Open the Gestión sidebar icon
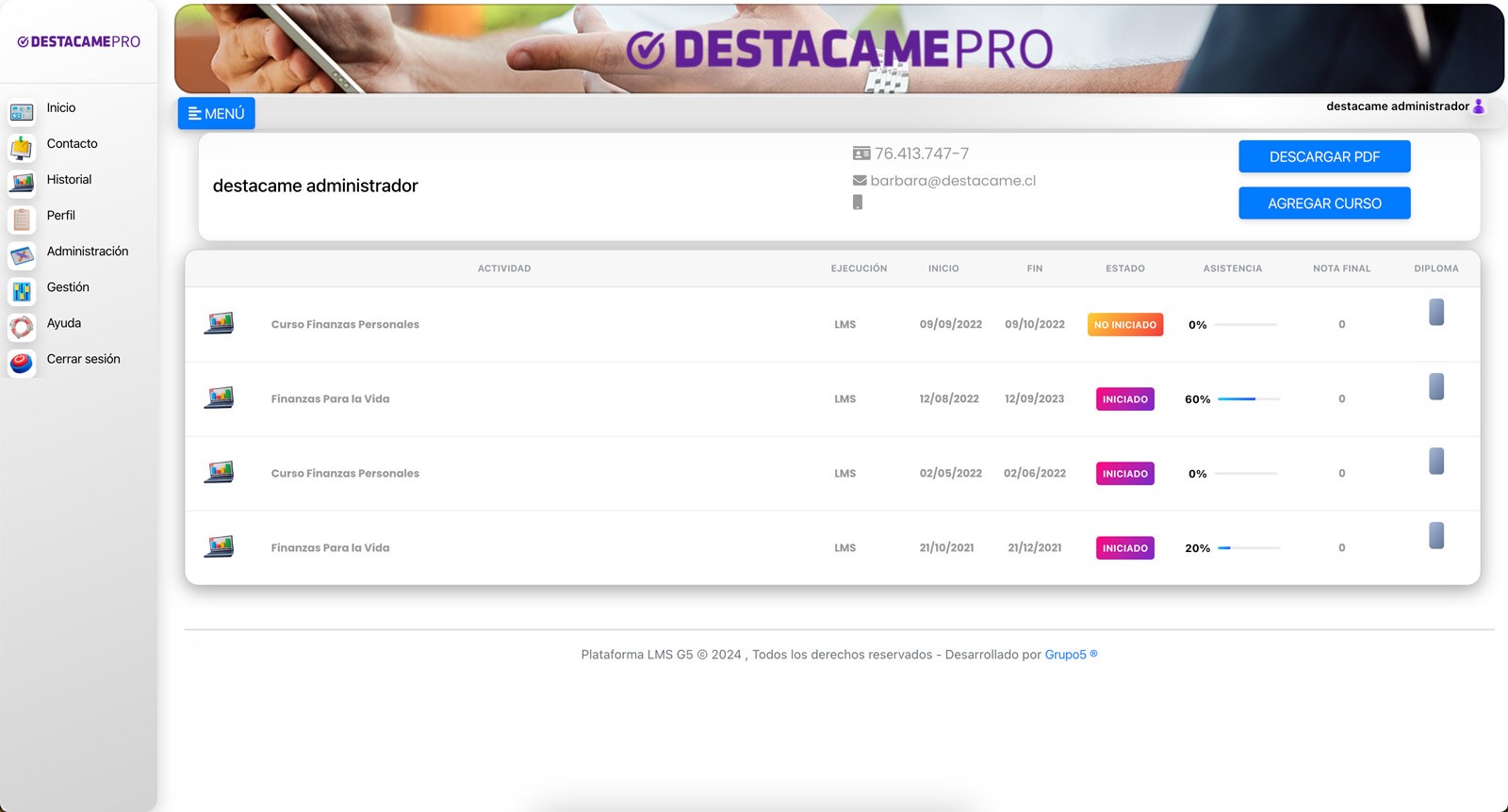This screenshot has width=1508, height=812. pos(22,291)
